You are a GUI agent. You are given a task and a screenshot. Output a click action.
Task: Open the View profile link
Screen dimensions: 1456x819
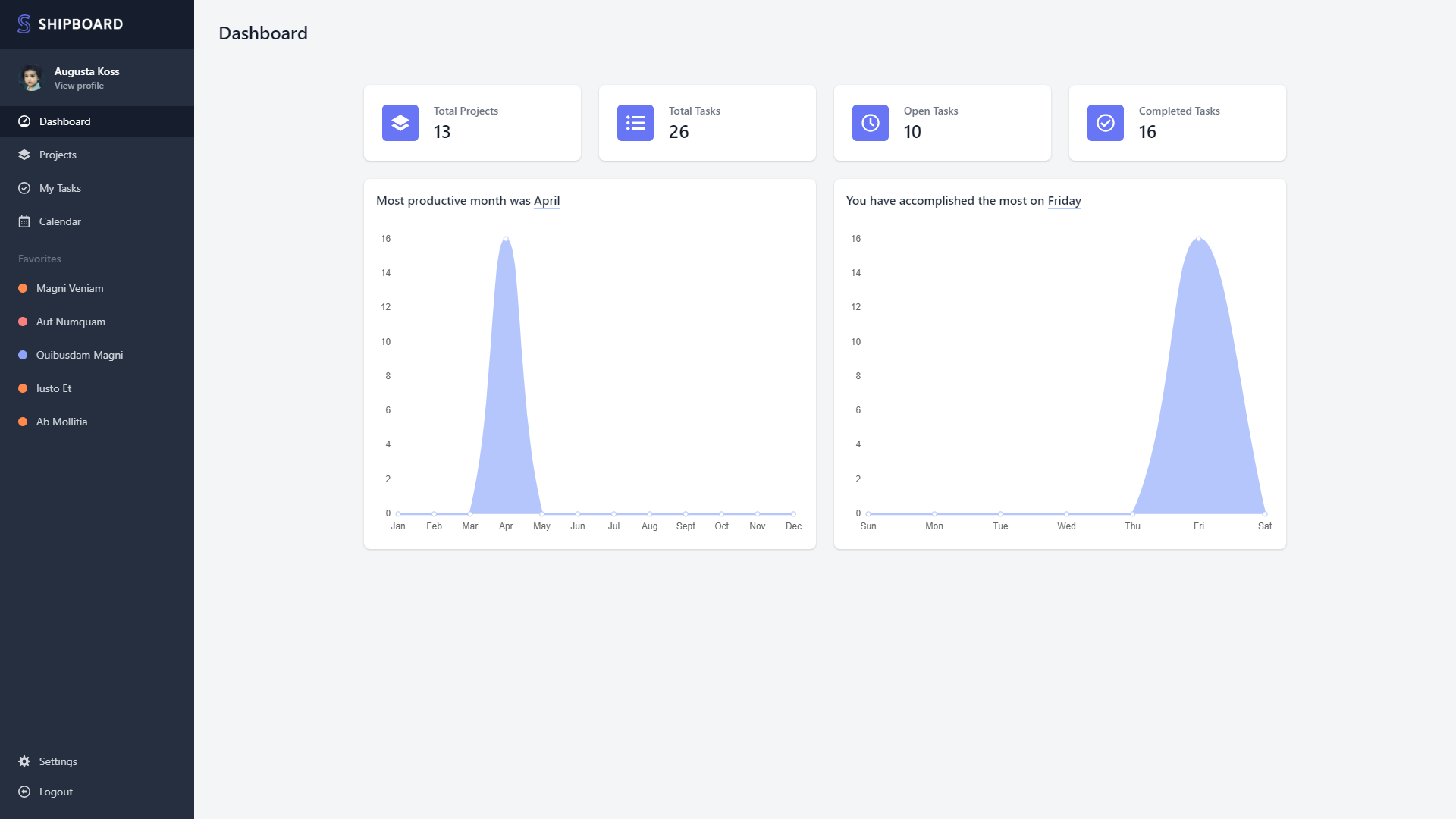coord(79,86)
